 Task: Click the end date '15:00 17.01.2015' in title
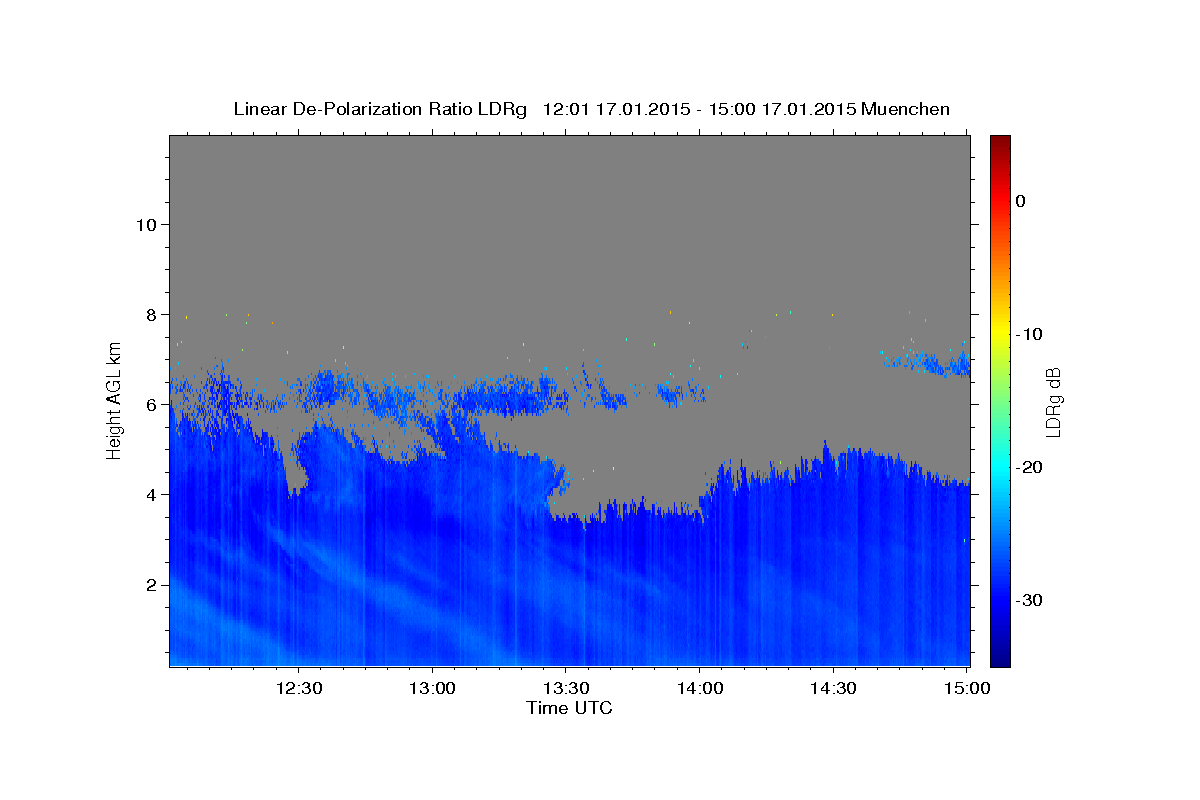pyautogui.click(x=782, y=109)
